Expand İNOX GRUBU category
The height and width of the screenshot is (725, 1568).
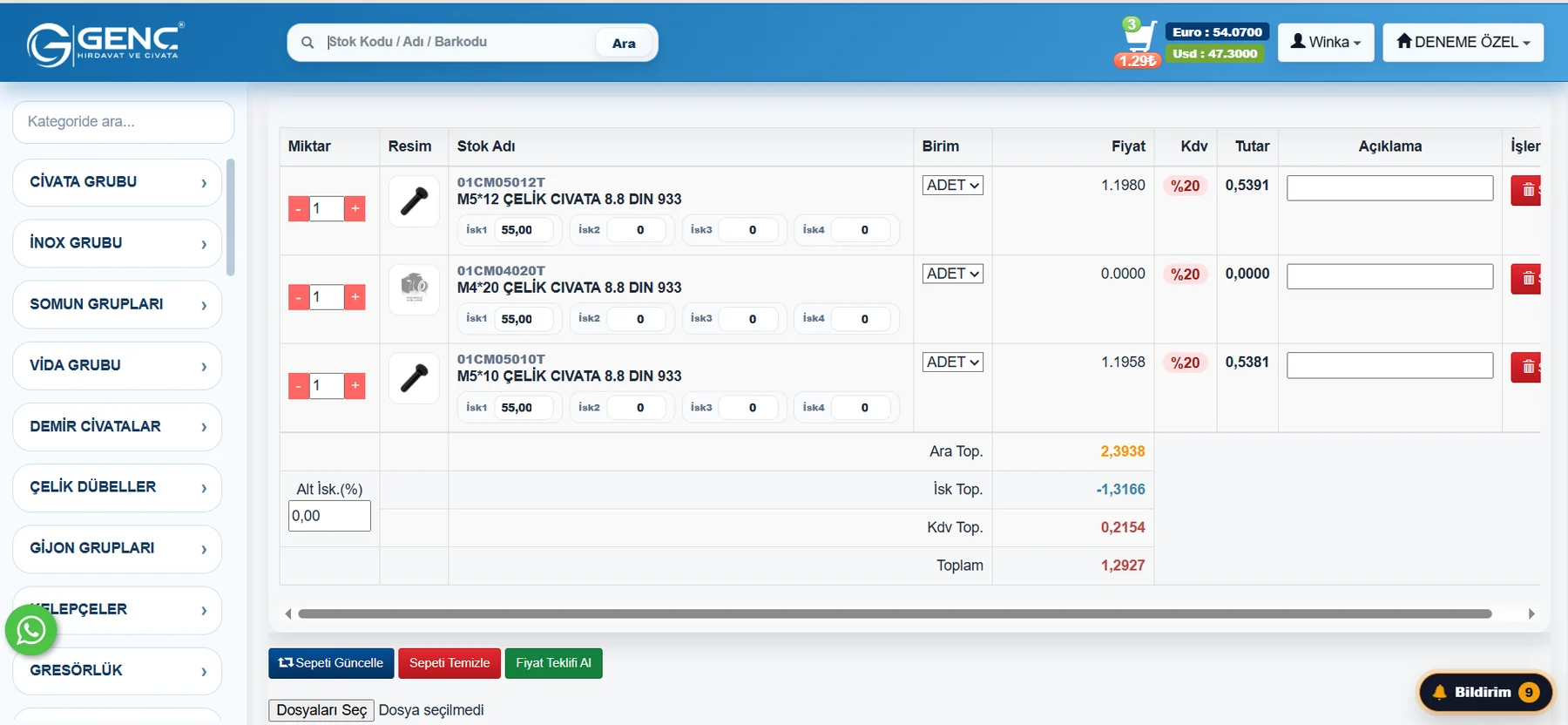[118, 243]
